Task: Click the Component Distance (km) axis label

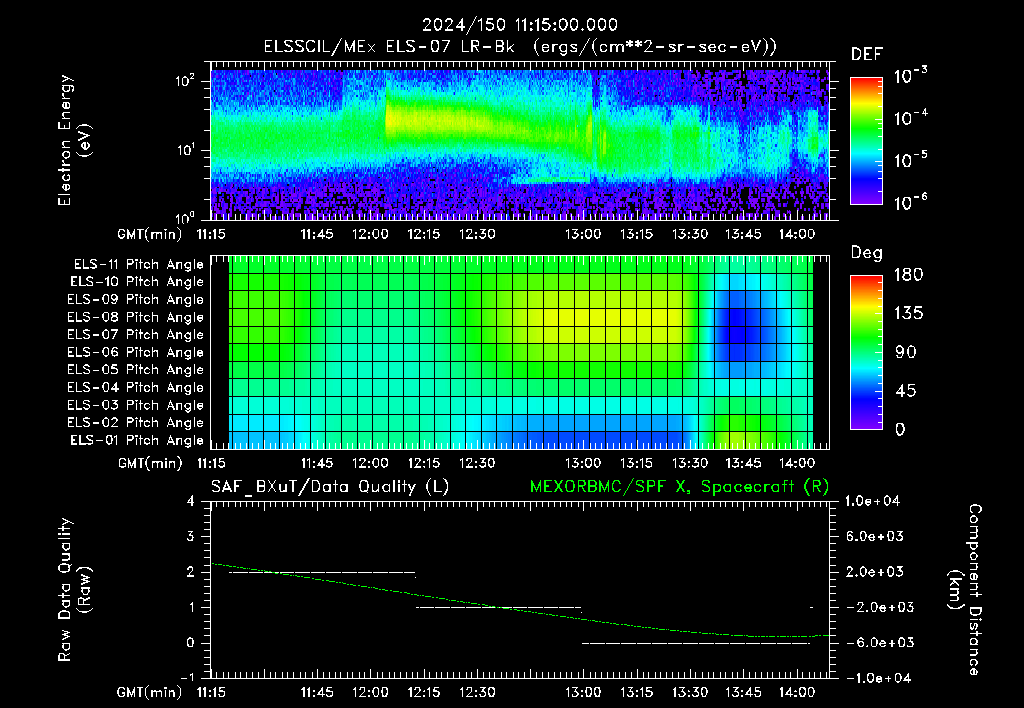Action: click(965, 590)
